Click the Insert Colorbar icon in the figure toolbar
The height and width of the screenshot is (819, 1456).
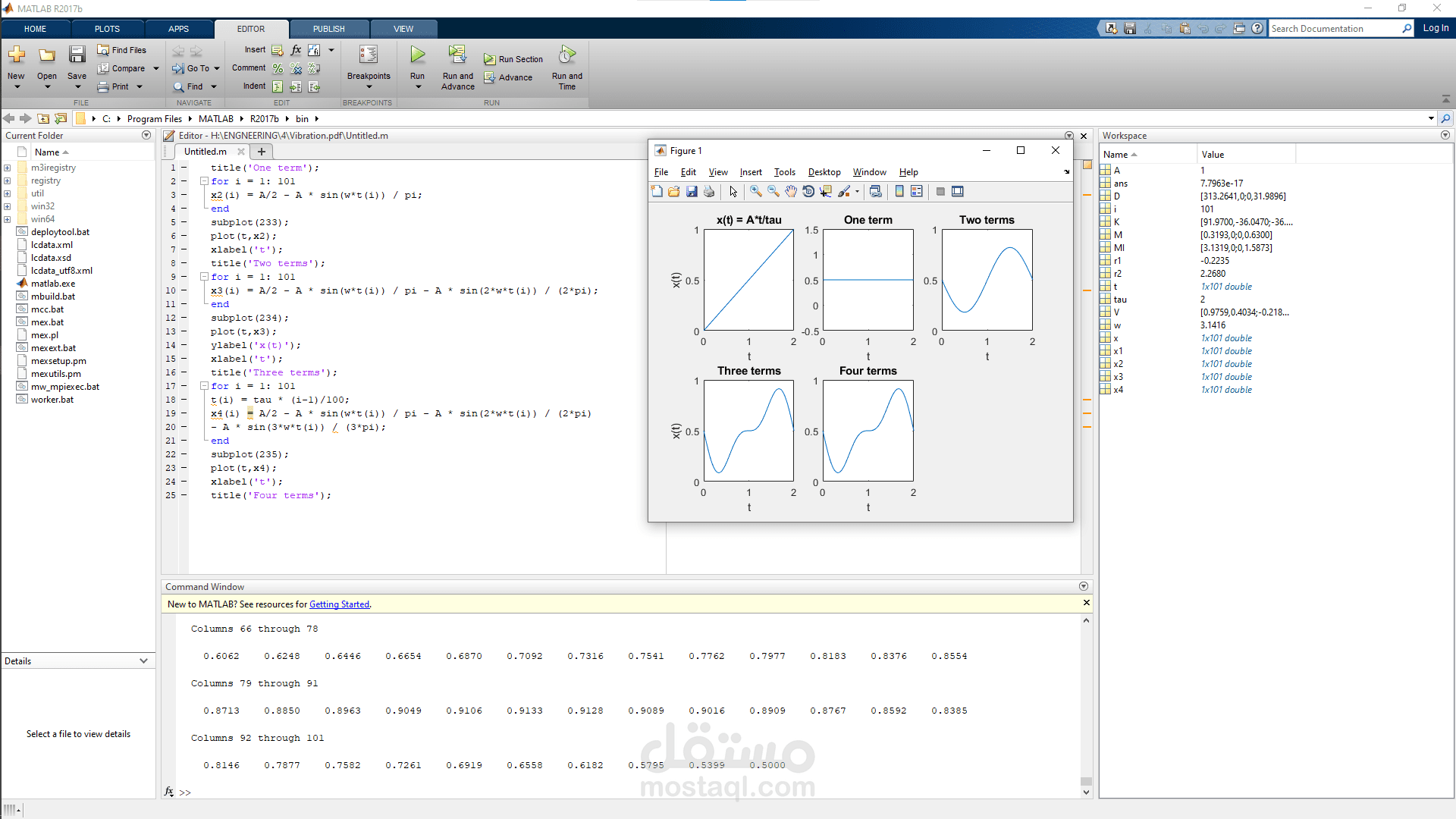(x=899, y=192)
